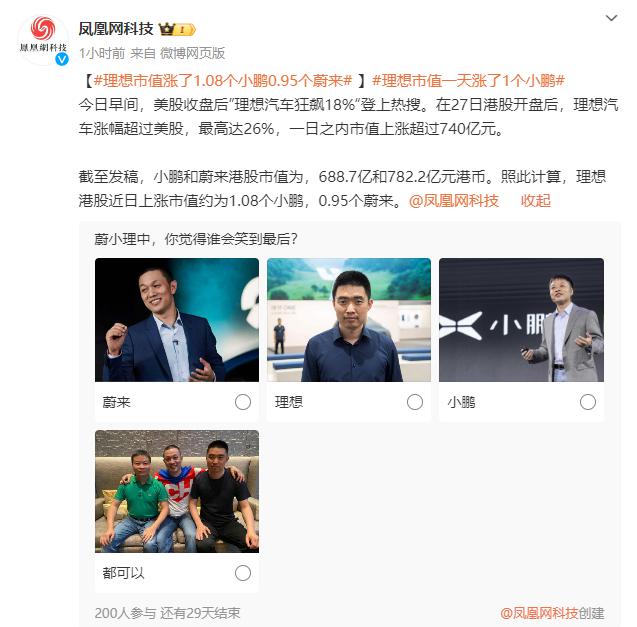This screenshot has height=627, width=637.
Task: Open the 凤凰网科技 account name
Action: point(116,29)
